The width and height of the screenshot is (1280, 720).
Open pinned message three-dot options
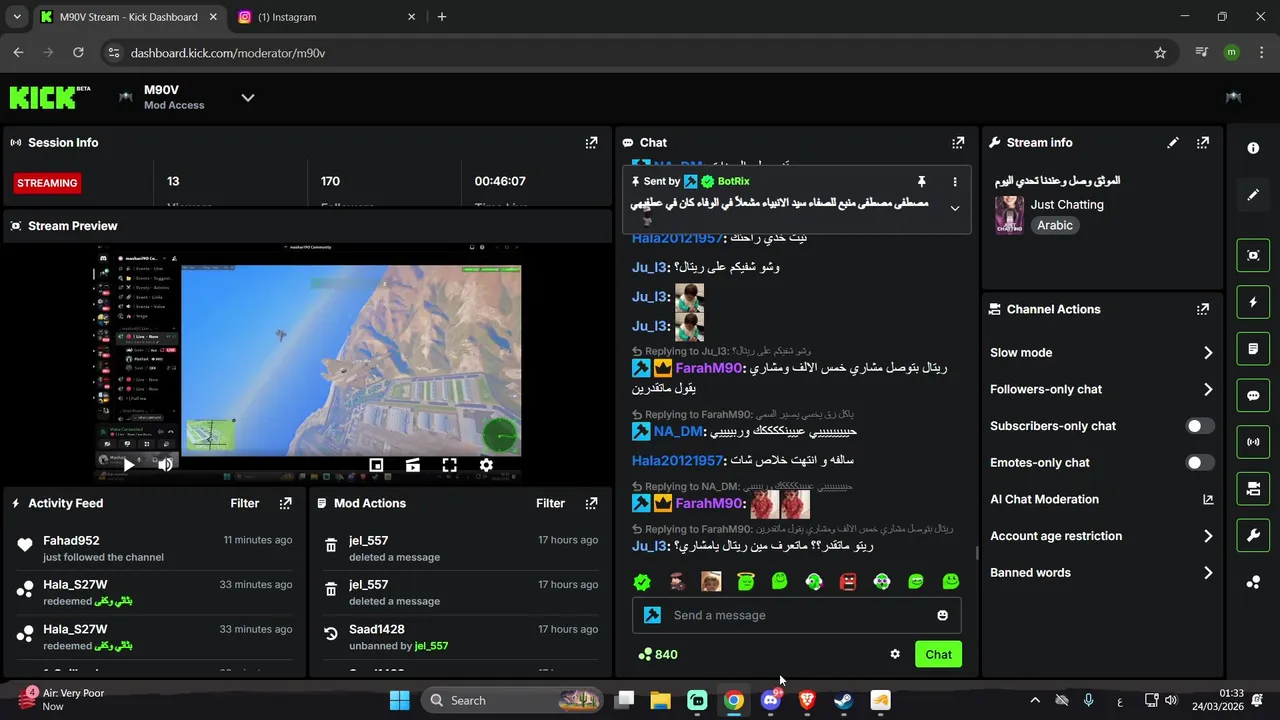(x=955, y=182)
